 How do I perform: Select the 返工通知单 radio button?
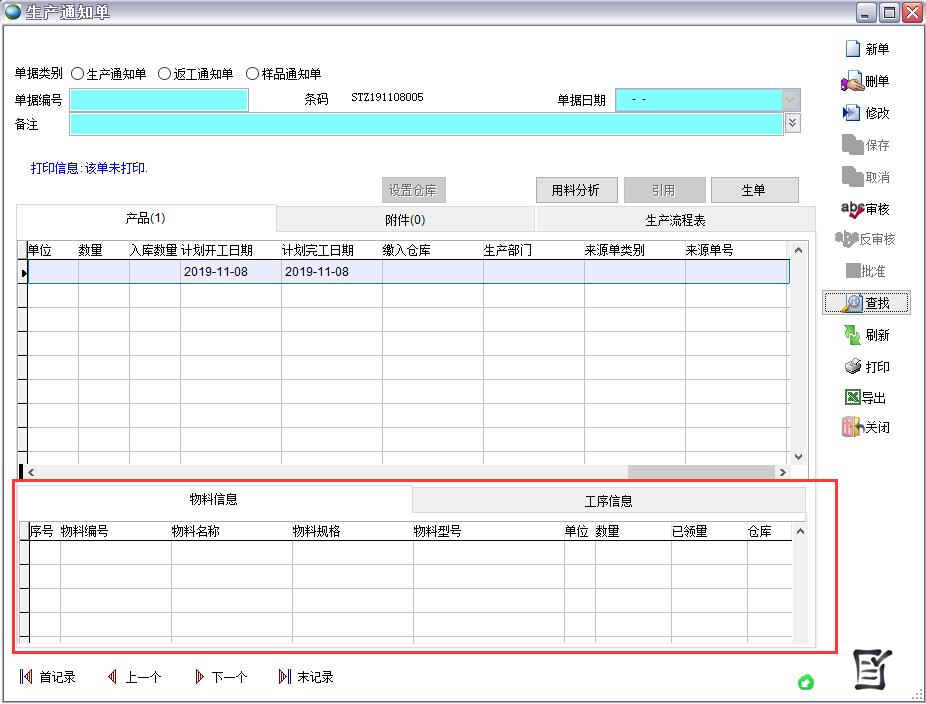click(164, 74)
